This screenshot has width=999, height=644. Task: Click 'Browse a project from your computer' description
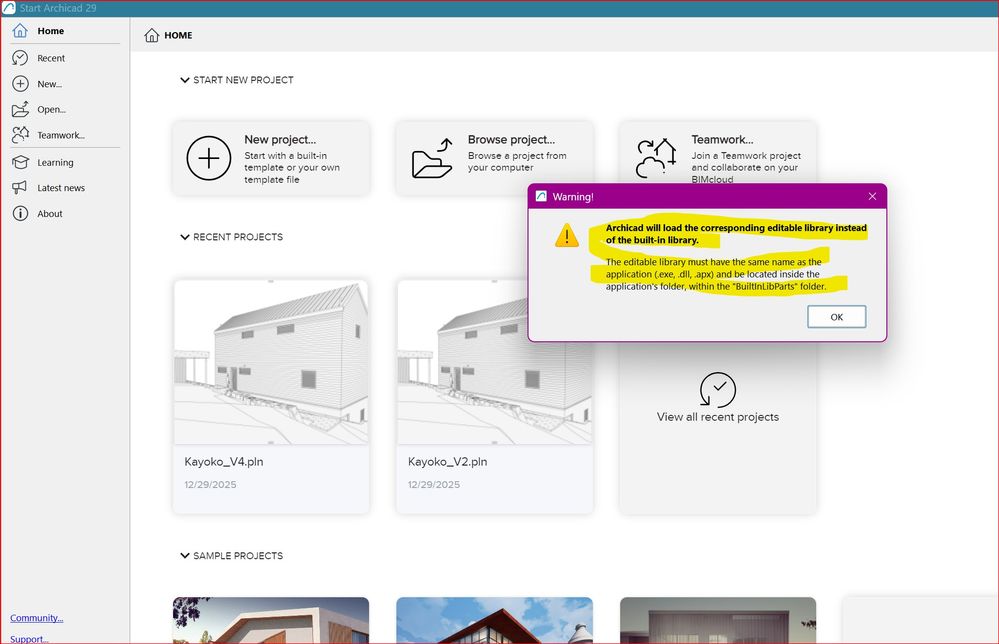point(517,161)
